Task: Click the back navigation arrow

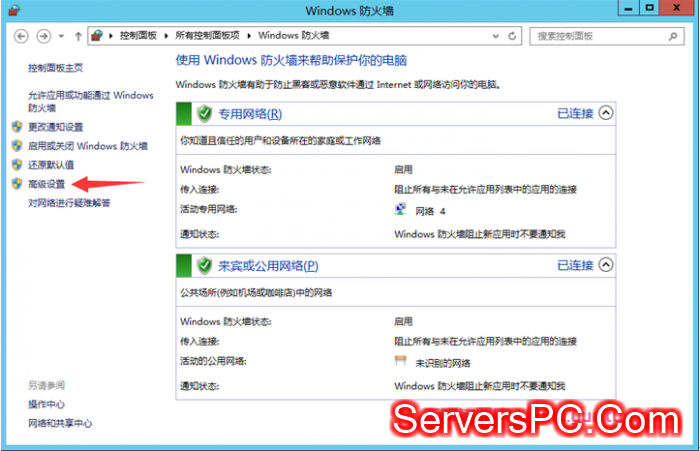Action: pyautogui.click(x=21, y=36)
